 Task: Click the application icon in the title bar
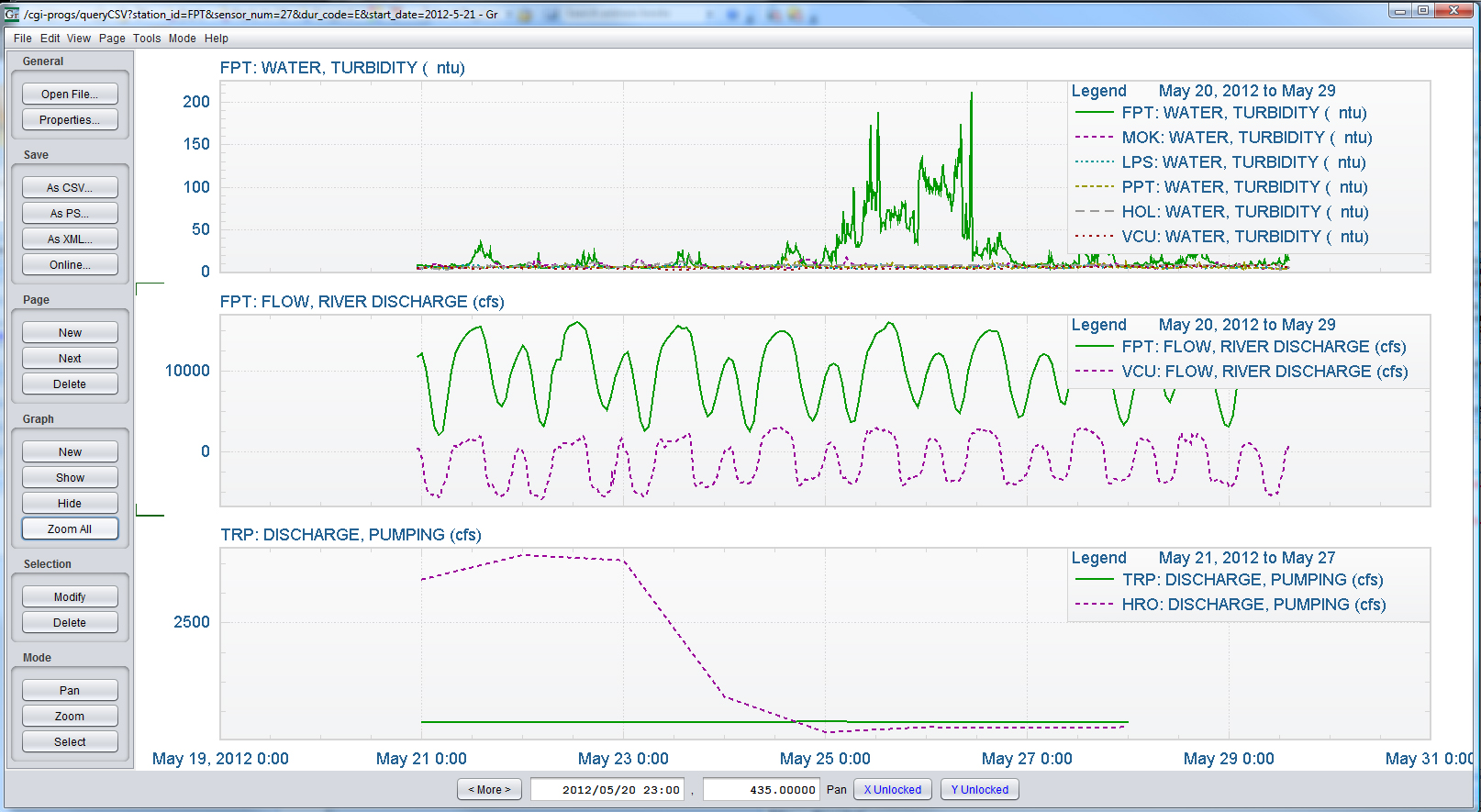(x=12, y=14)
